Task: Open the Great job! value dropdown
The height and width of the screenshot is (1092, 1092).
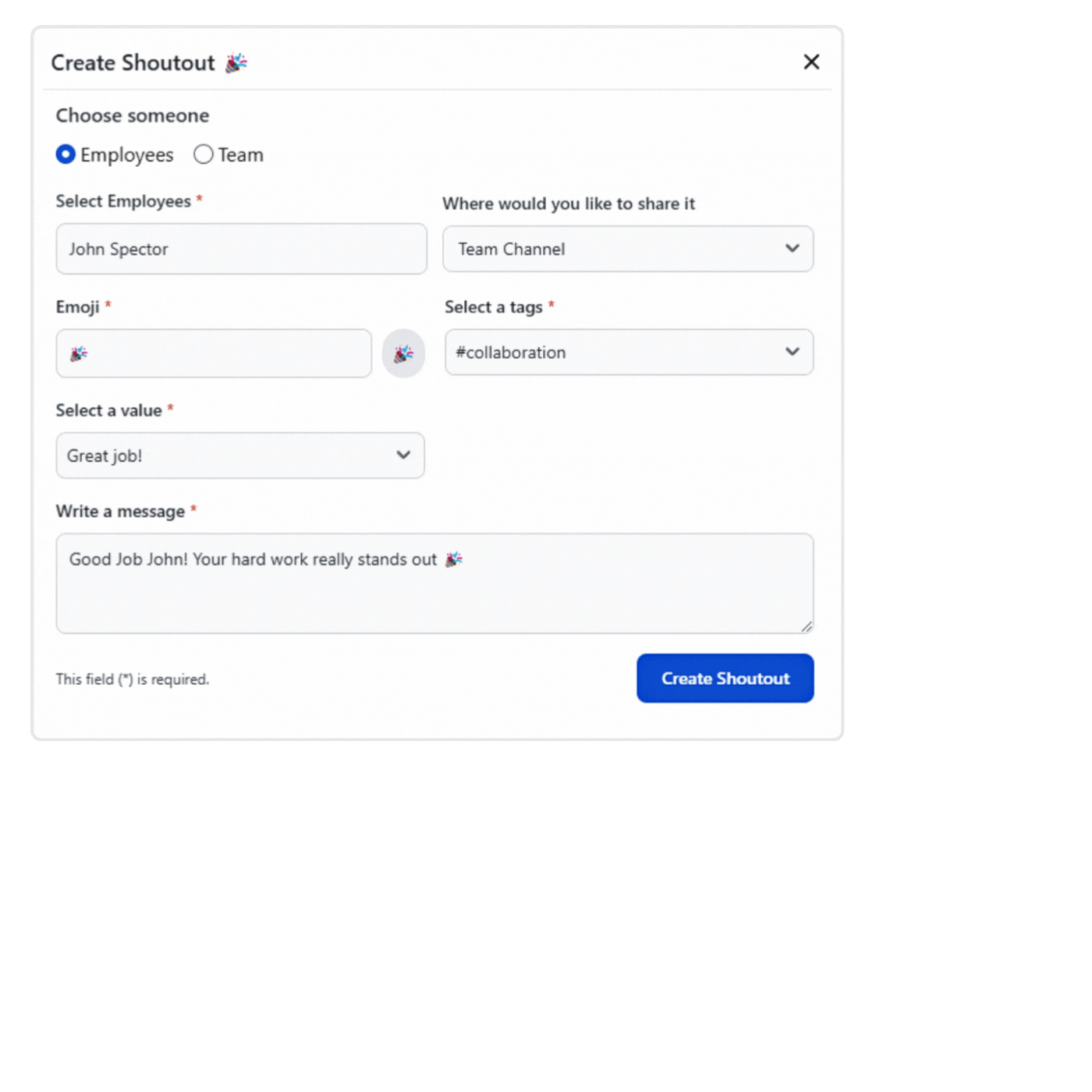Action: pos(226,456)
